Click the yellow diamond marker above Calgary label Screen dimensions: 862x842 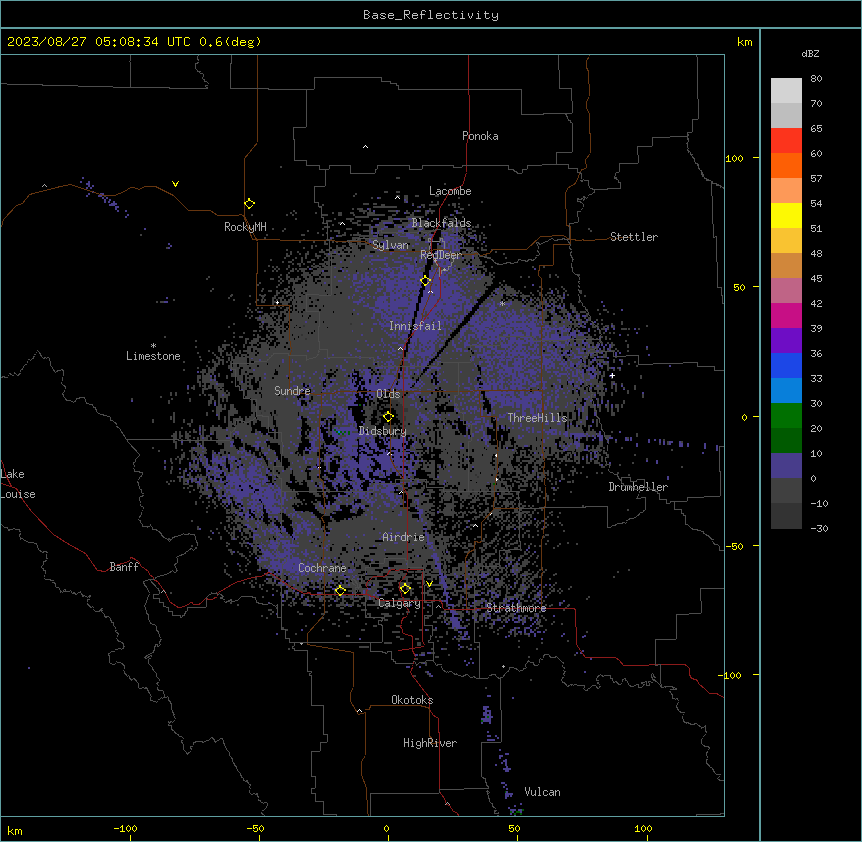pyautogui.click(x=405, y=589)
